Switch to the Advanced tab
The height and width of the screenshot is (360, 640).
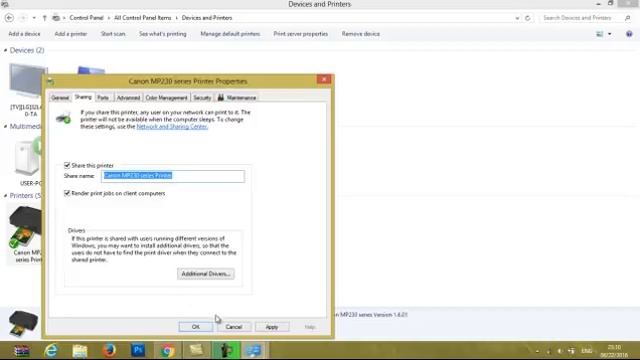pyautogui.click(x=128, y=98)
